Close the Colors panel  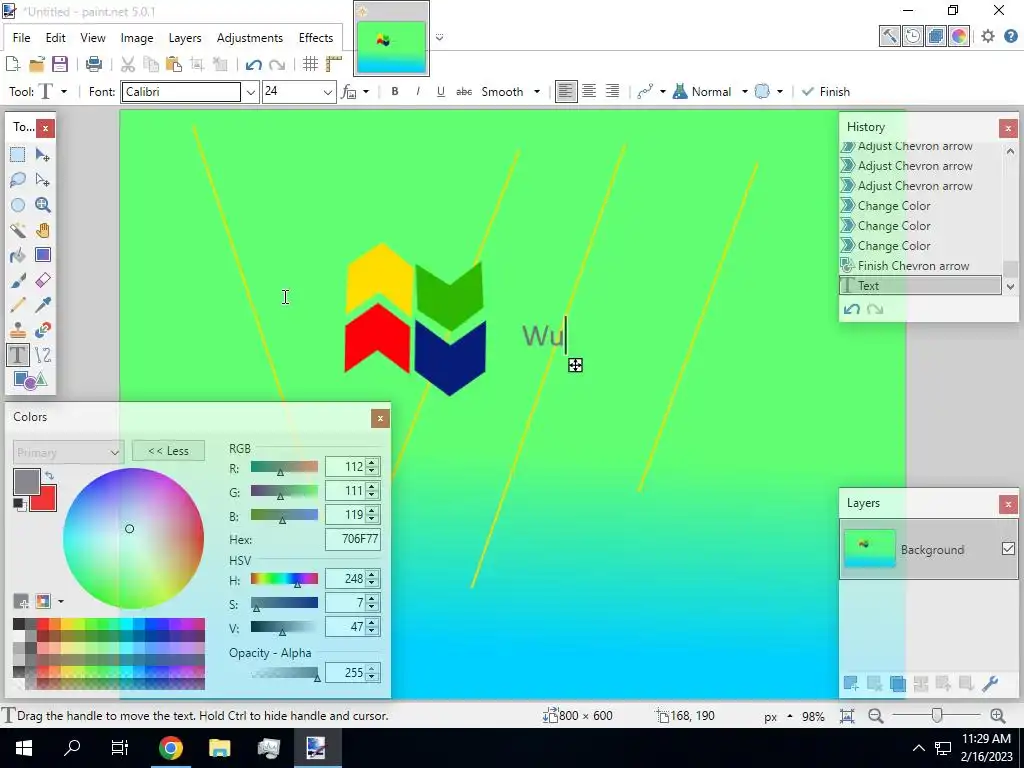pos(380,419)
